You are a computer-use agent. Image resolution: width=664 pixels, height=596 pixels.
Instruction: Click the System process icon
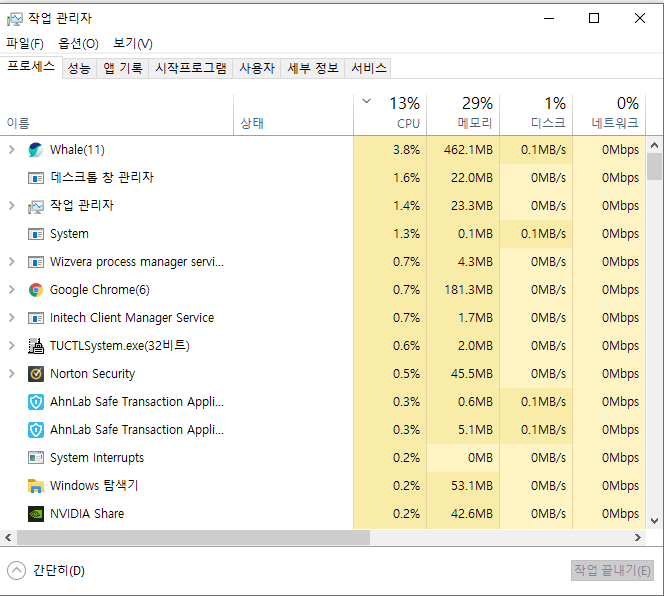tap(36, 234)
